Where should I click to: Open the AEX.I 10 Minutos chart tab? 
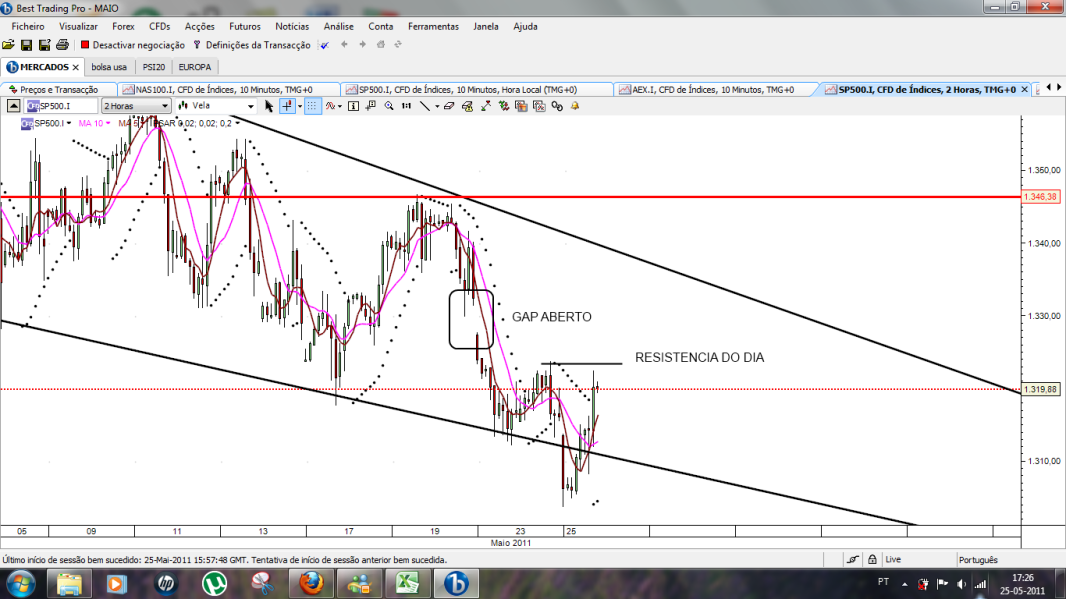[x=714, y=90]
